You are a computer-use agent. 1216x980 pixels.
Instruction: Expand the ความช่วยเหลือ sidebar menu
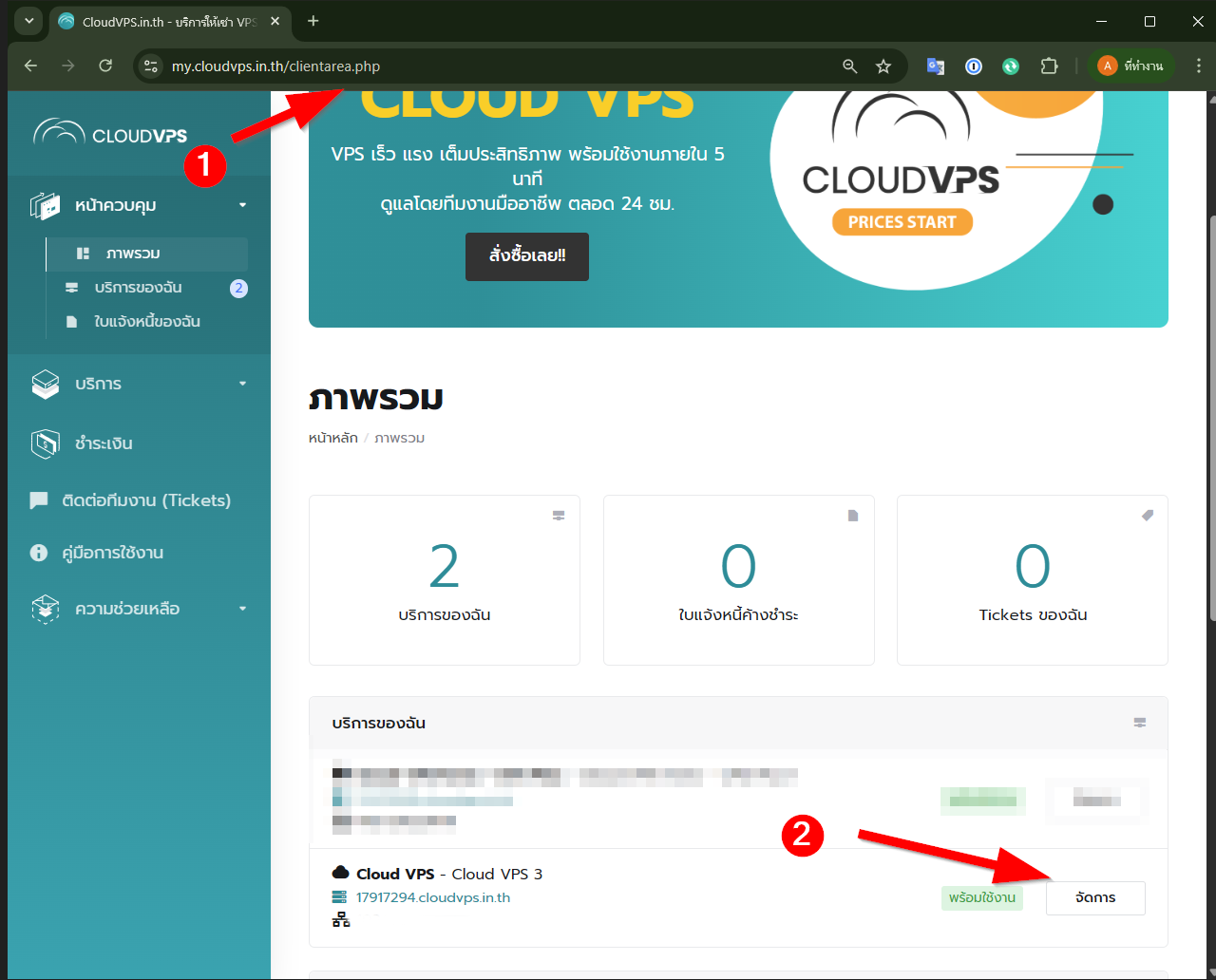point(141,609)
